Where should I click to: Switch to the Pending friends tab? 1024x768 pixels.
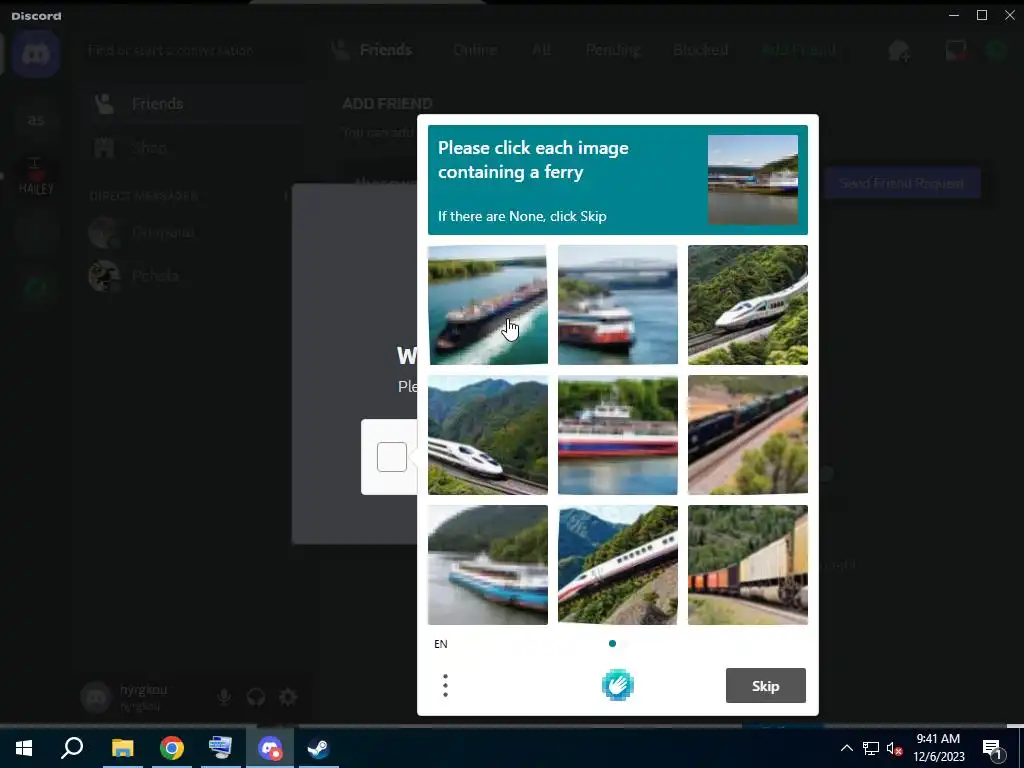tap(613, 50)
